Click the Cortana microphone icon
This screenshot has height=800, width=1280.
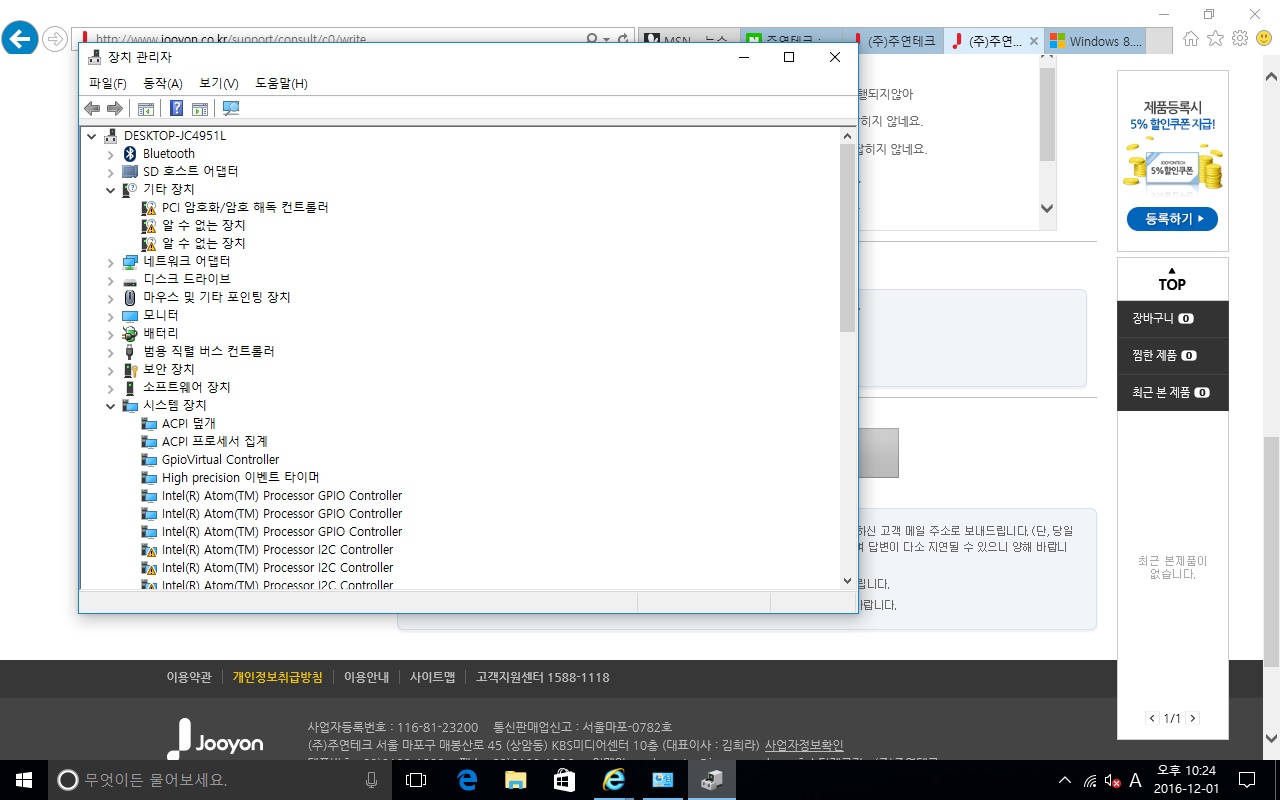tap(371, 779)
